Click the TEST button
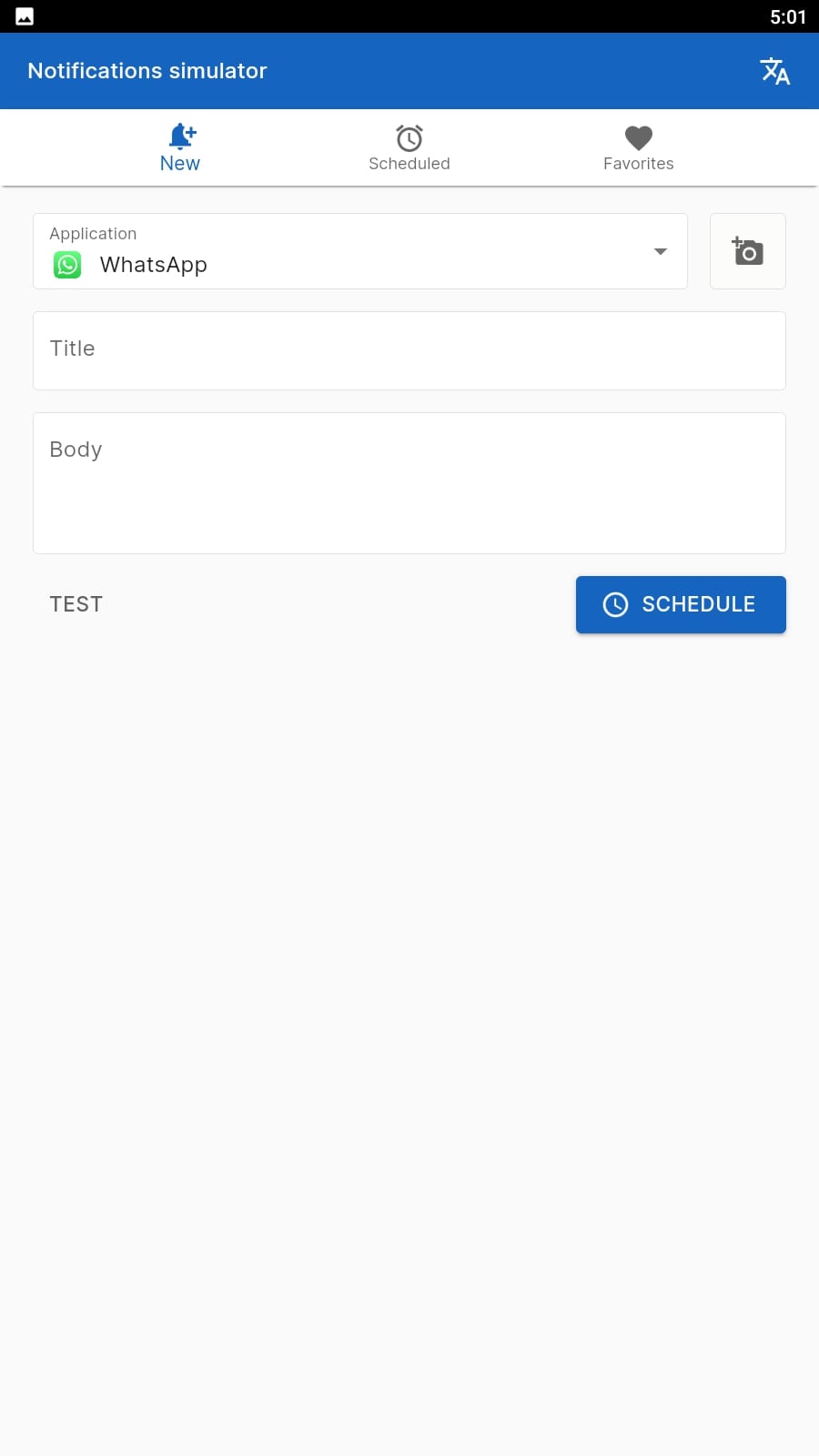819x1456 pixels. click(x=76, y=604)
